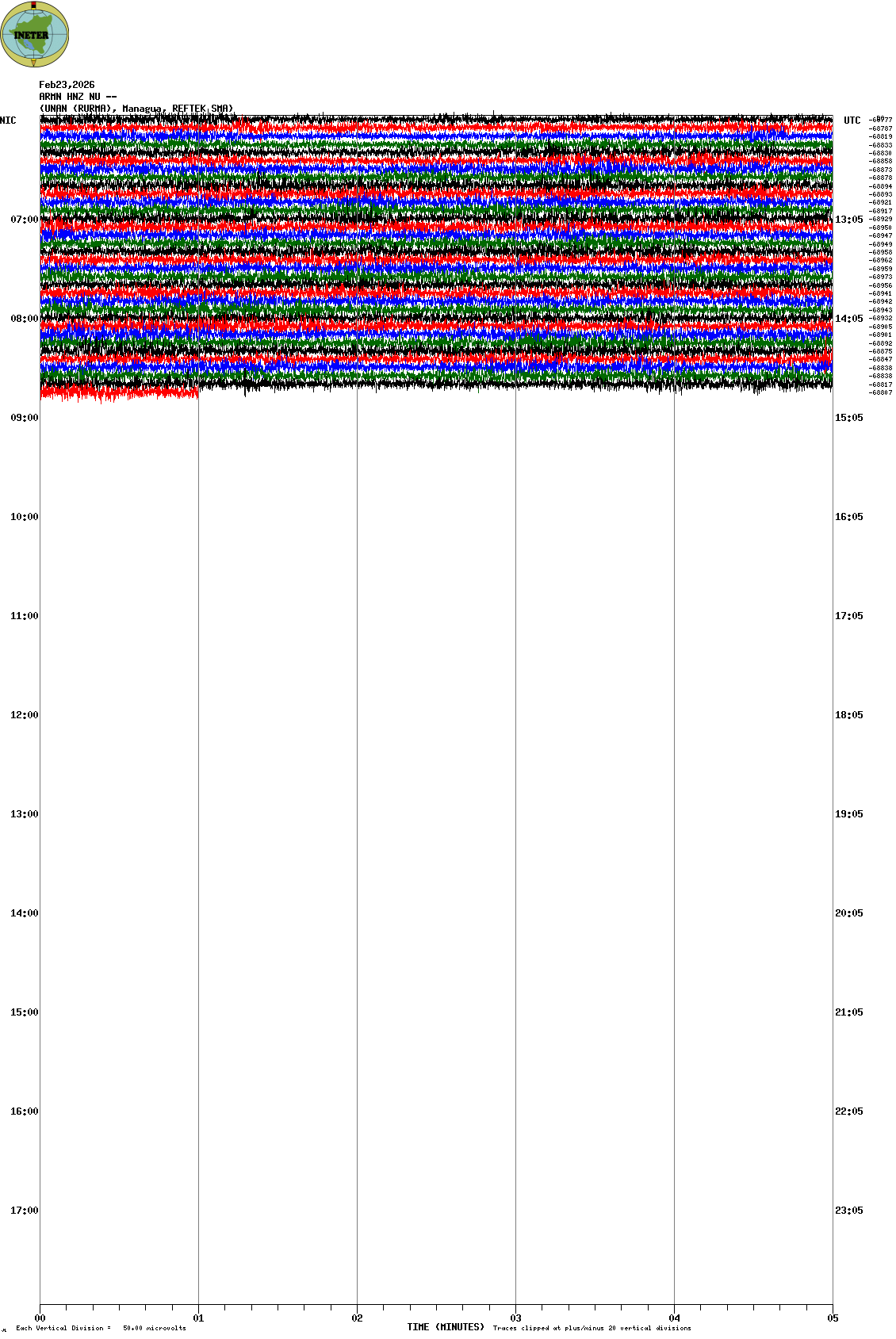This screenshot has height=1339, width=896.
Task: Select the 13:05 UTC time marker
Action: point(848,220)
